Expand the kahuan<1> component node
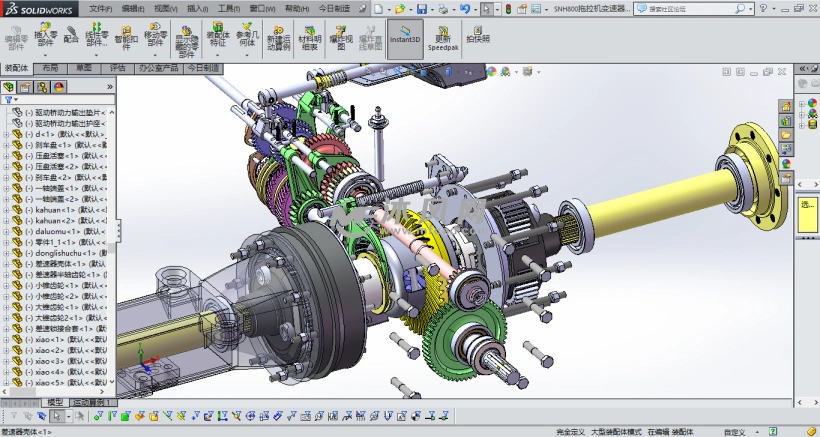This screenshot has height=437, width=820. pyautogui.click(x=6, y=209)
